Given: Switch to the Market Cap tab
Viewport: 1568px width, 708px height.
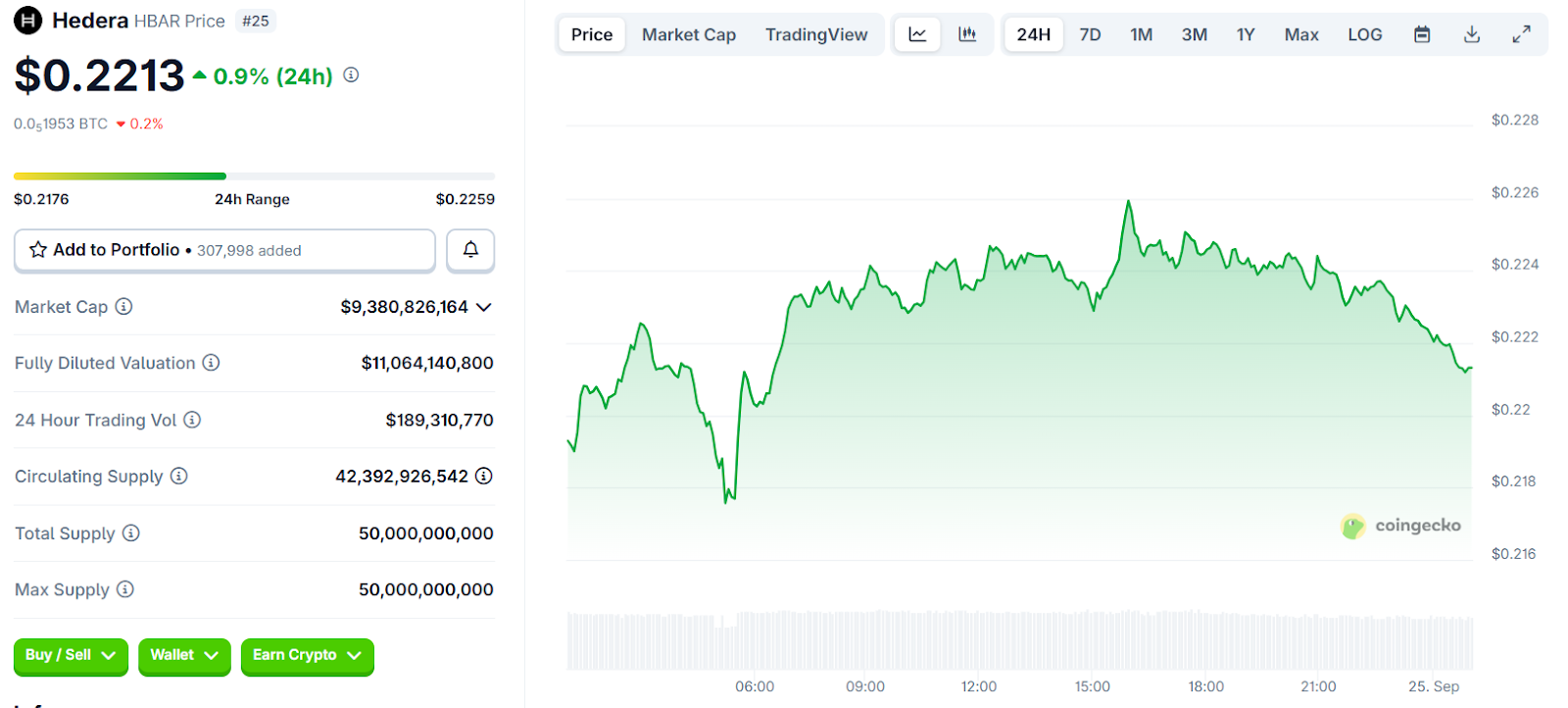Looking at the screenshot, I should 688,34.
